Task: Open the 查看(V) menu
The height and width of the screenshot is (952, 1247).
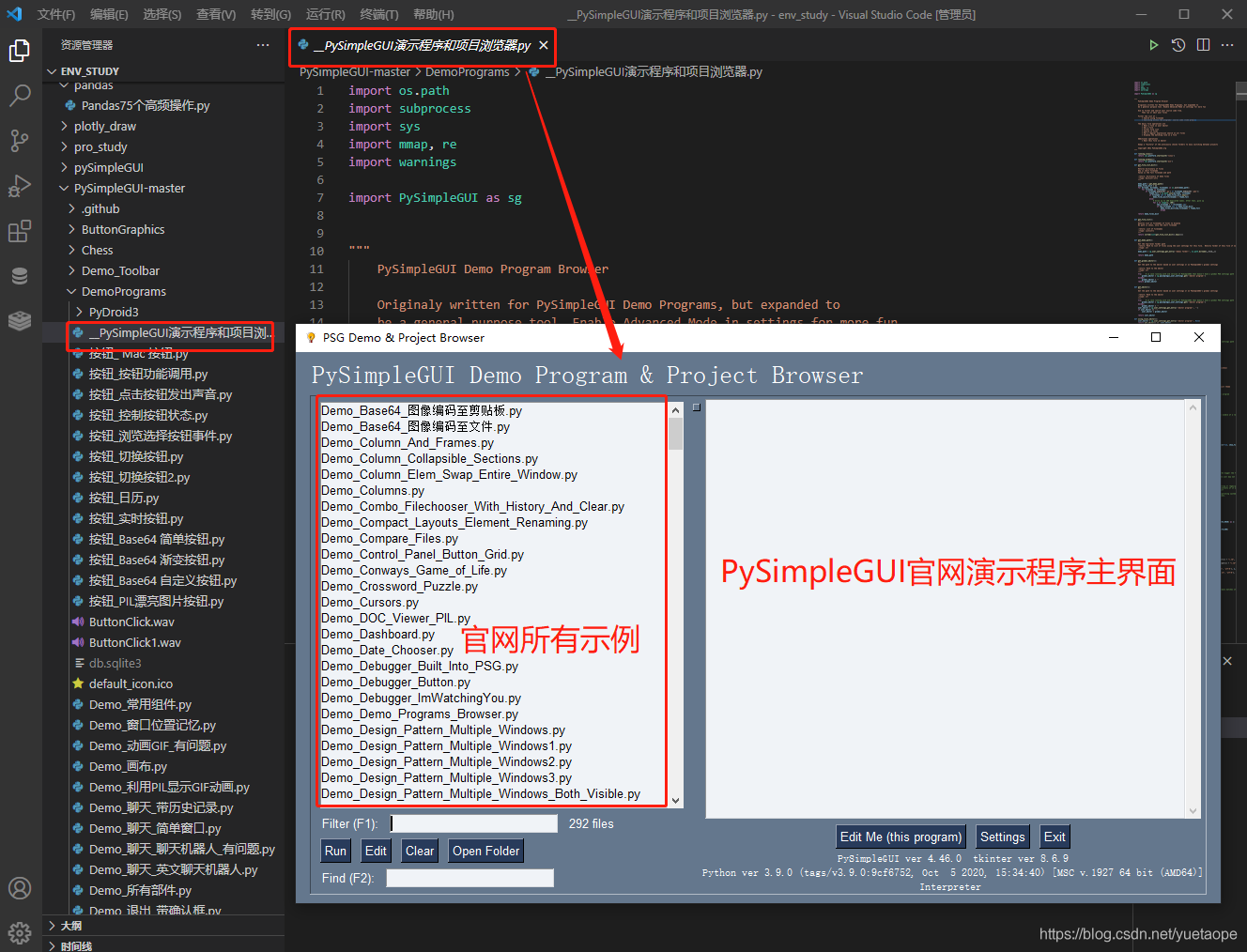Action: coord(216,14)
